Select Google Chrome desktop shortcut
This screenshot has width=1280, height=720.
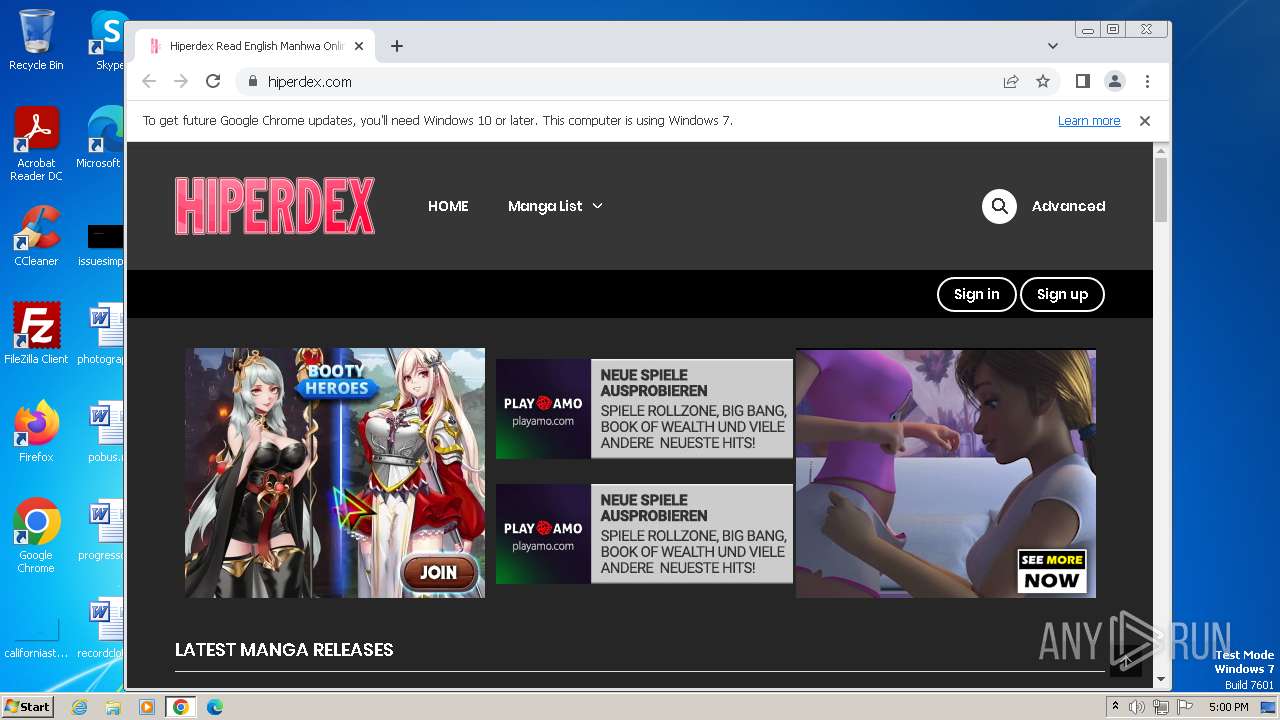pyautogui.click(x=36, y=536)
